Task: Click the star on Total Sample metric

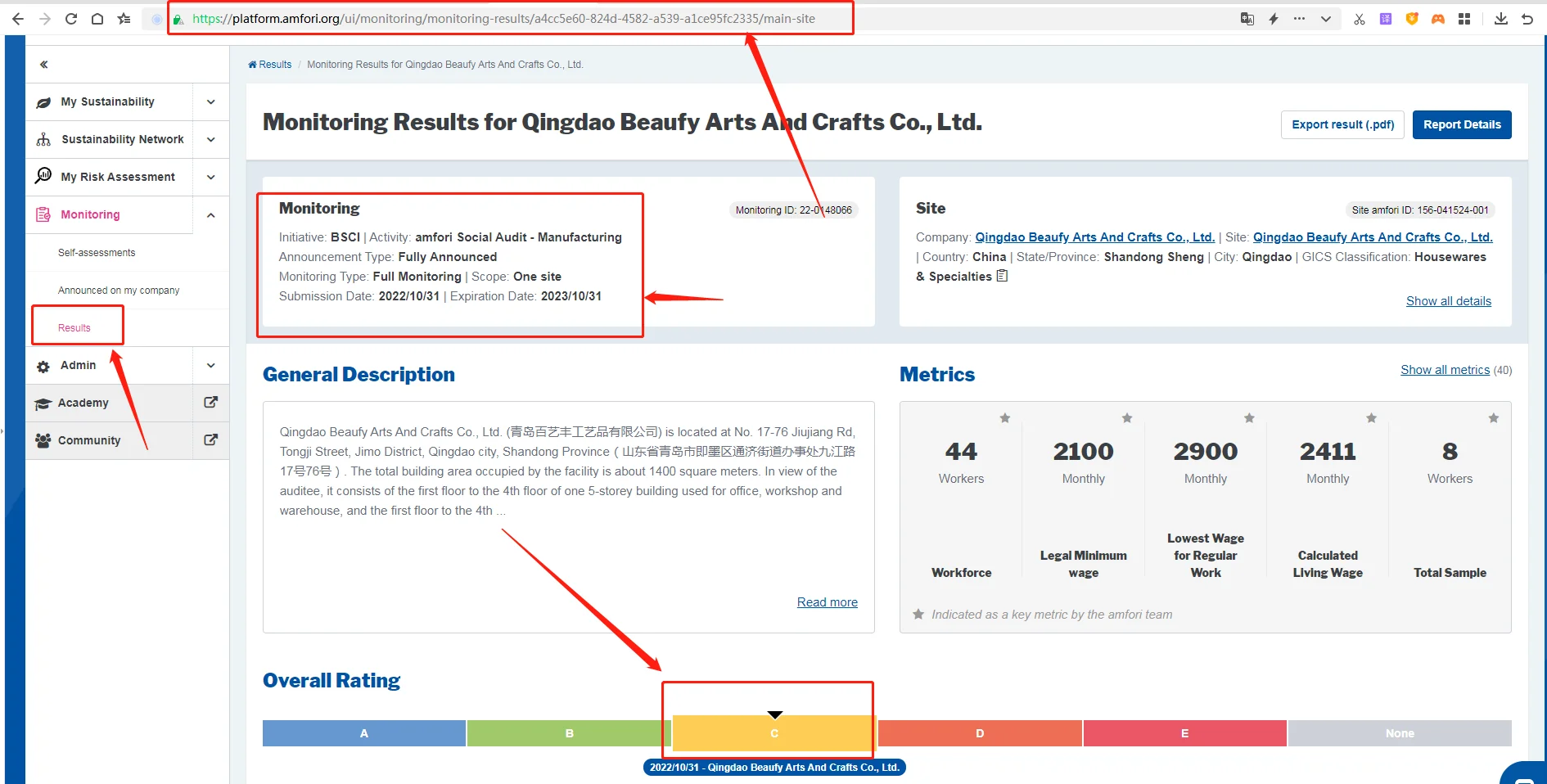Action: (1493, 418)
